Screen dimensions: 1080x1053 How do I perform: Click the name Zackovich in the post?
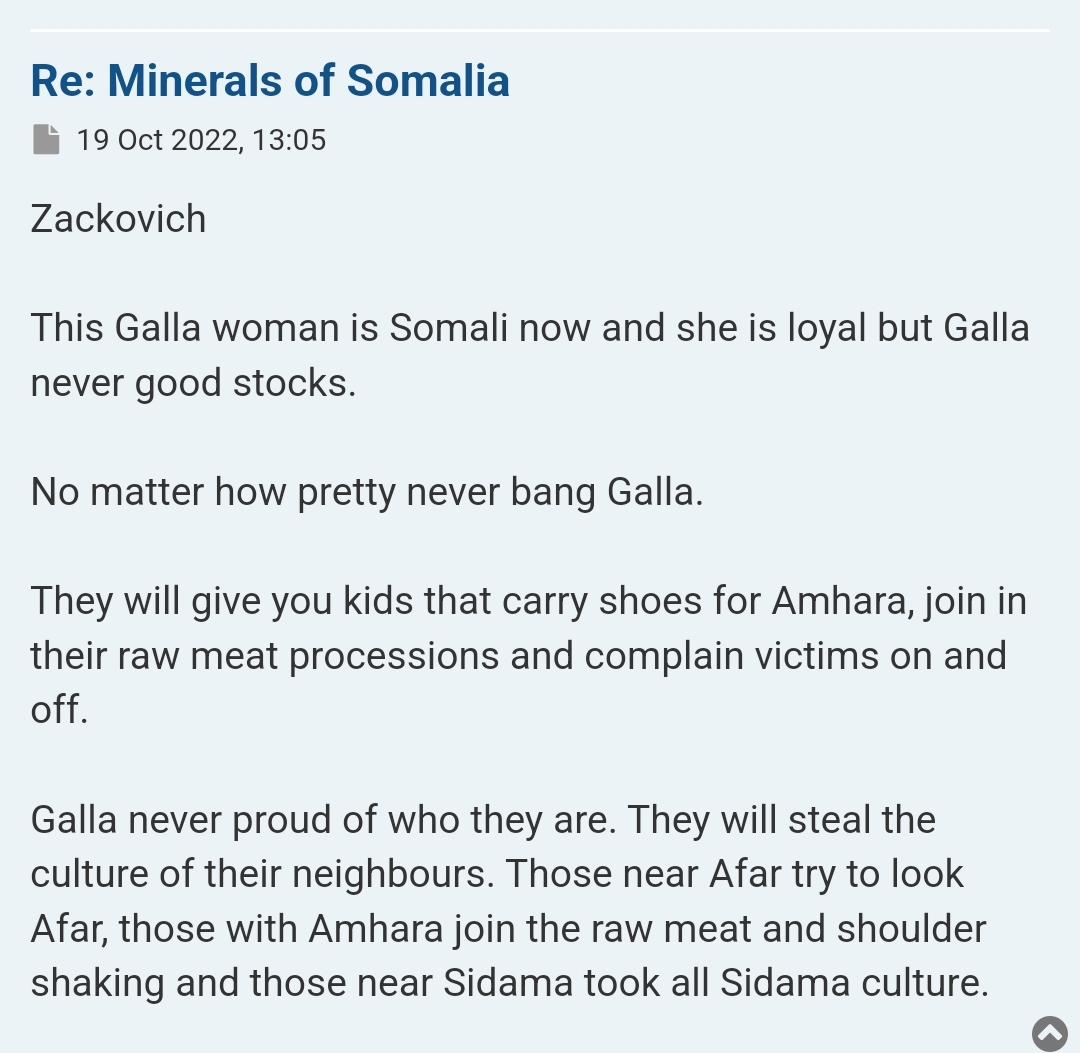click(x=118, y=219)
